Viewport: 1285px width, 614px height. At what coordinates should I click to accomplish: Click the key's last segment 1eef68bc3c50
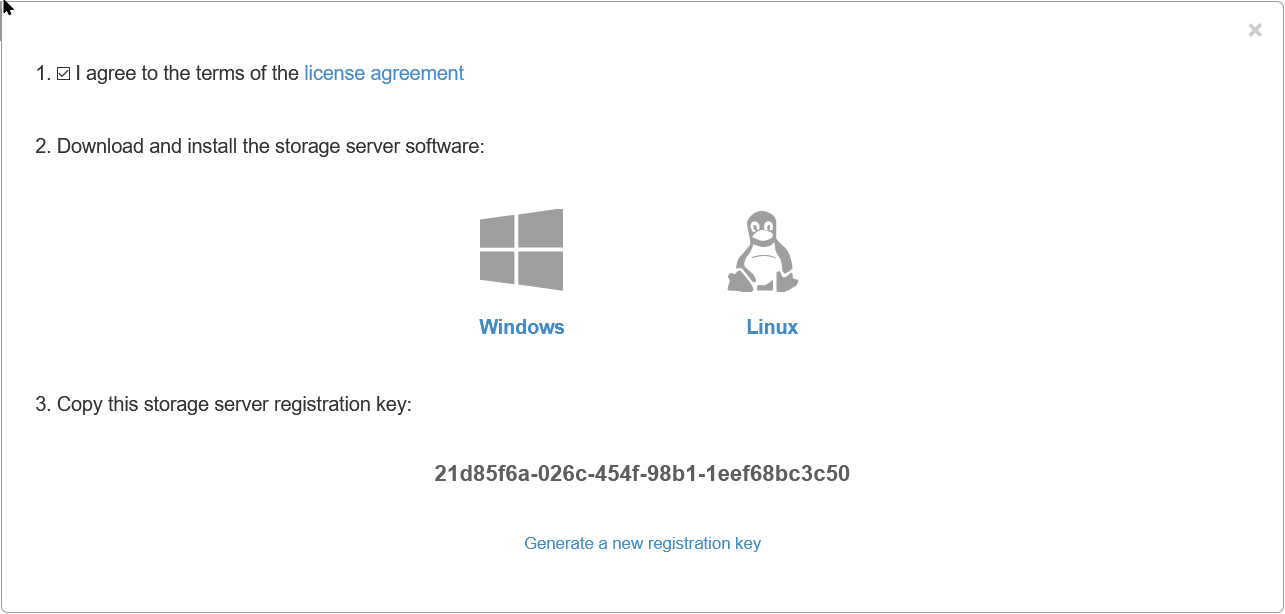780,473
